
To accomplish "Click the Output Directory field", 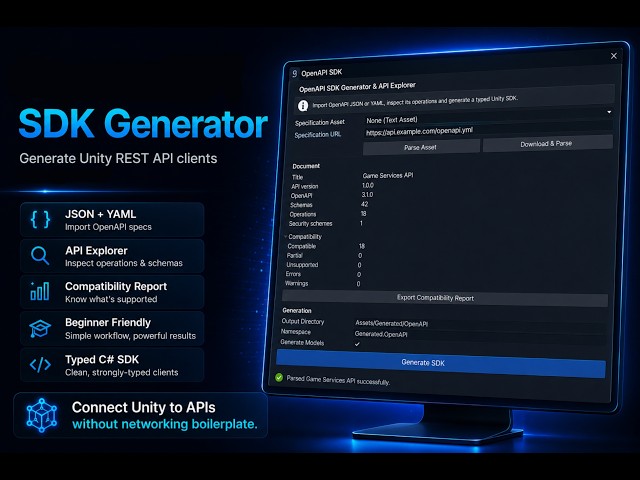I will click(x=480, y=324).
